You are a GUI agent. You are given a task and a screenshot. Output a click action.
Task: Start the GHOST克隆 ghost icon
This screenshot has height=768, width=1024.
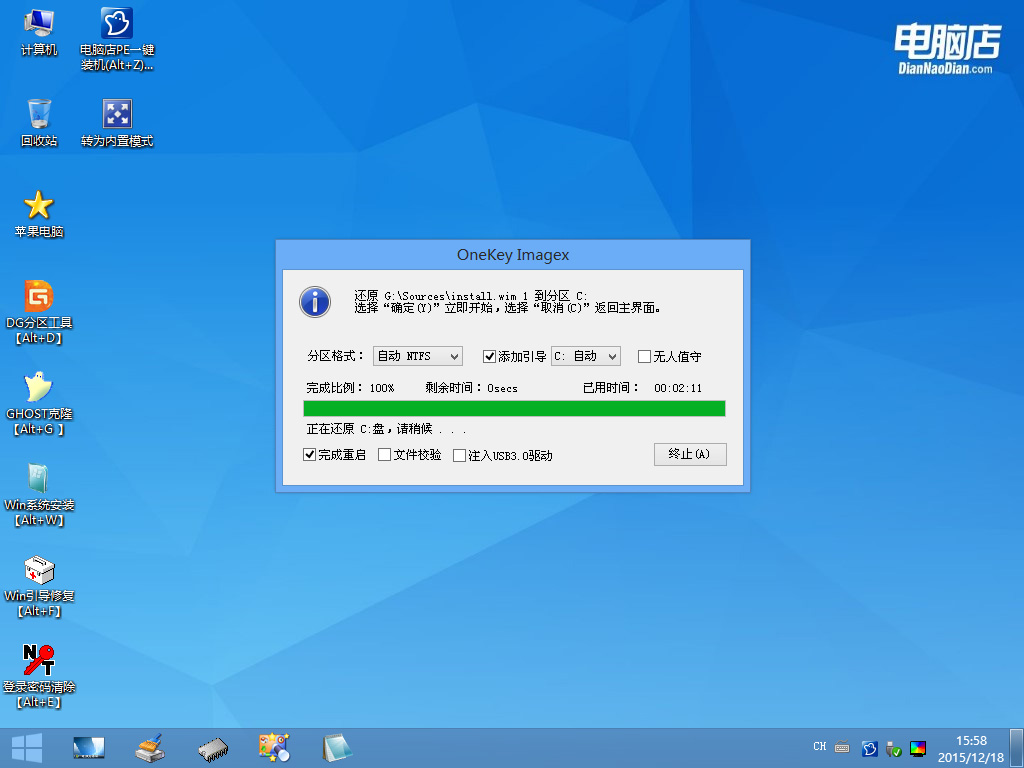click(39, 403)
